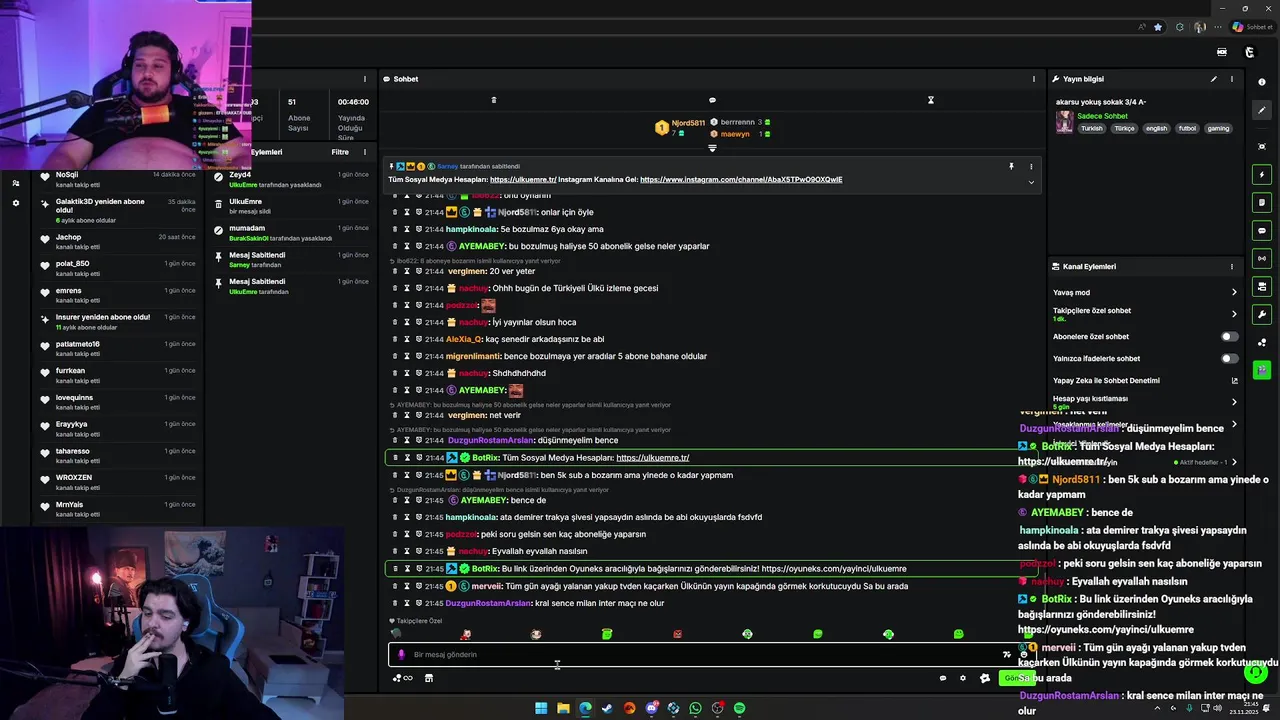The width and height of the screenshot is (1280, 720).
Task: Open Sadece Sohbet category link
Action: pos(1102,116)
